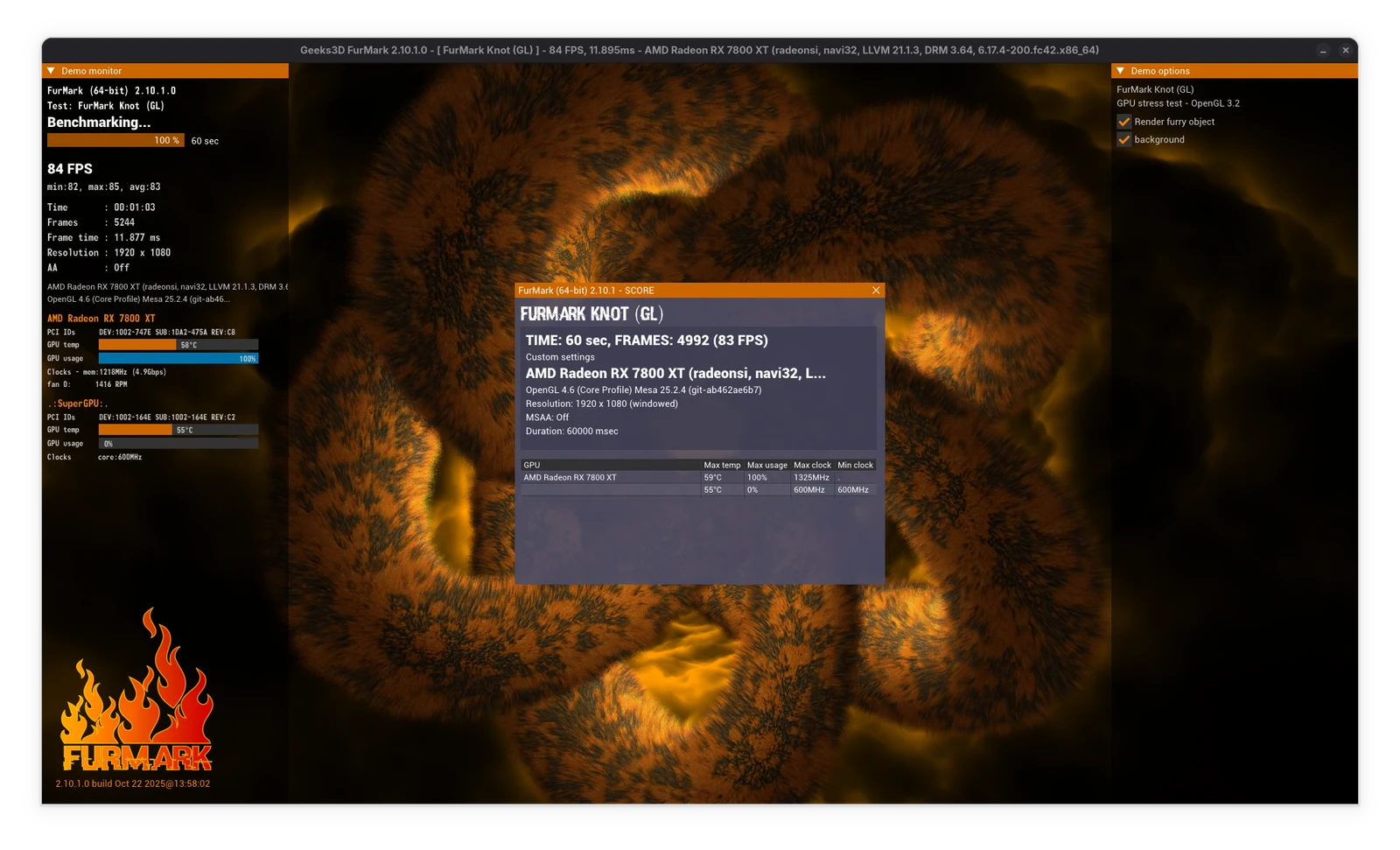Minimize the FurMark window
1400x850 pixels.
click(1323, 51)
